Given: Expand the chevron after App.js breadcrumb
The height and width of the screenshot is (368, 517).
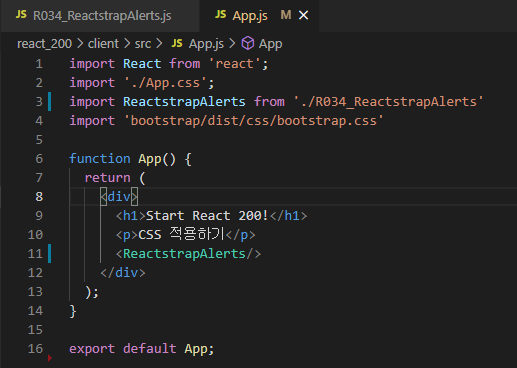Looking at the screenshot, I should pyautogui.click(x=232, y=43).
